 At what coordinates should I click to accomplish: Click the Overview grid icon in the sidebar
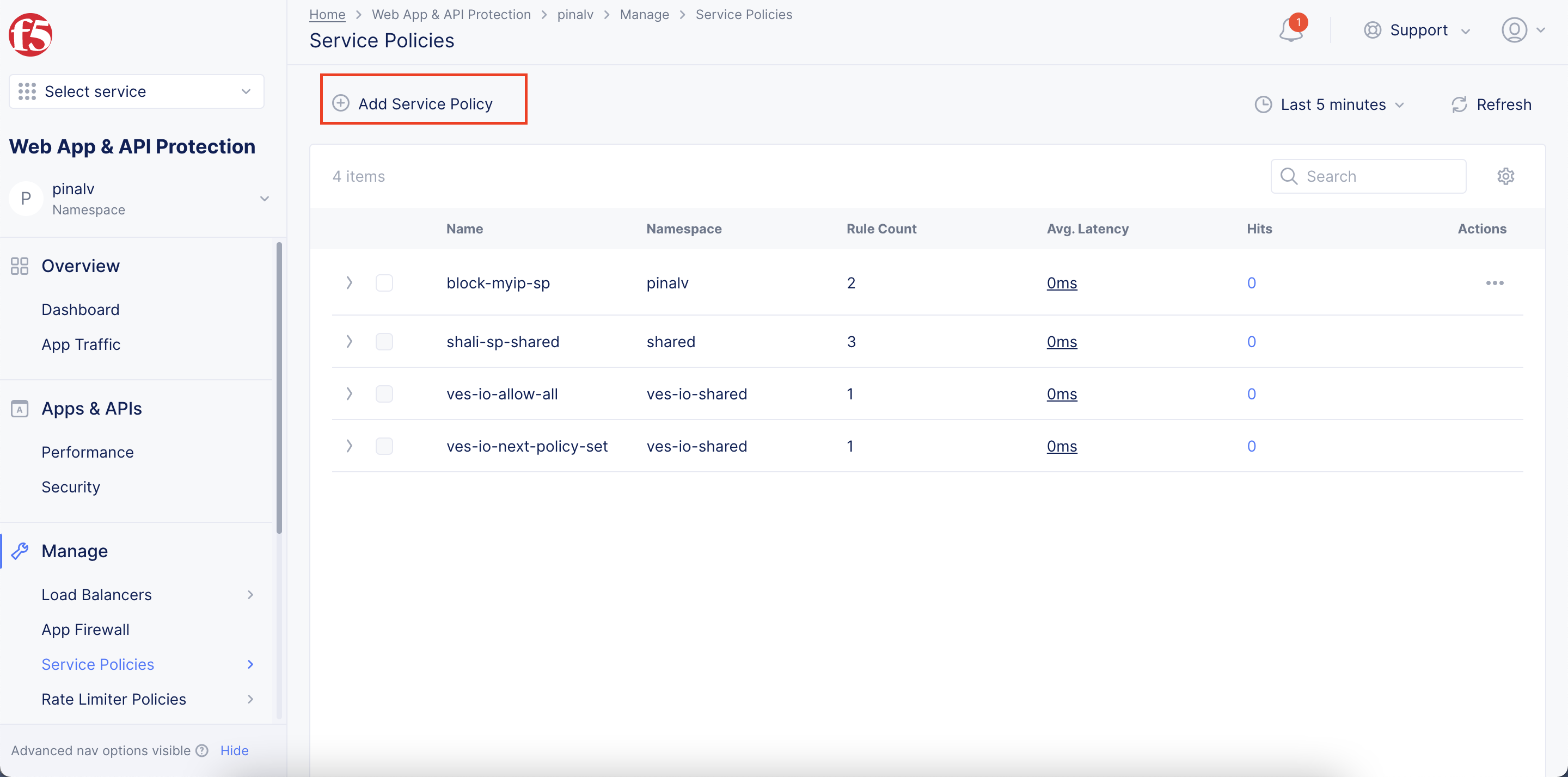pyautogui.click(x=19, y=266)
